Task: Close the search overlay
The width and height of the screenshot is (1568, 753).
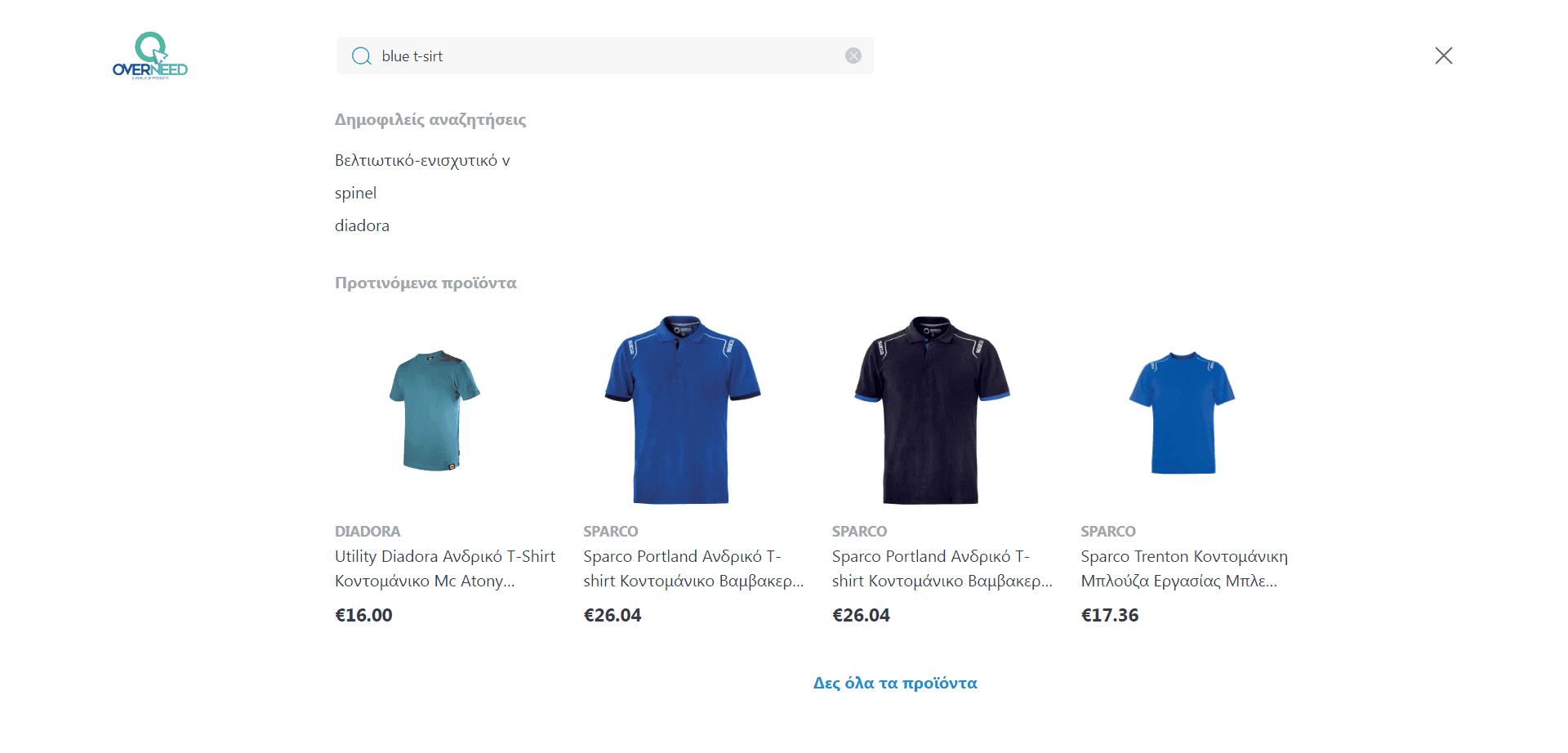Action: tap(1444, 56)
